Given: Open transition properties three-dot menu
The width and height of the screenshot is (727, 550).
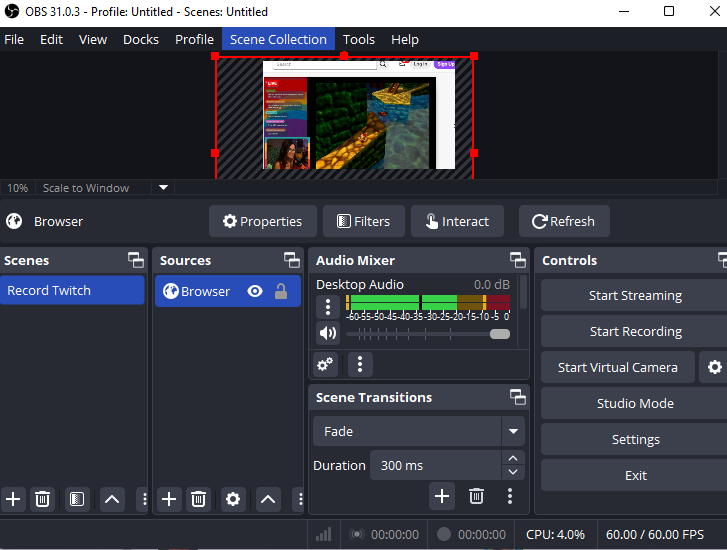Looking at the screenshot, I should 510,496.
